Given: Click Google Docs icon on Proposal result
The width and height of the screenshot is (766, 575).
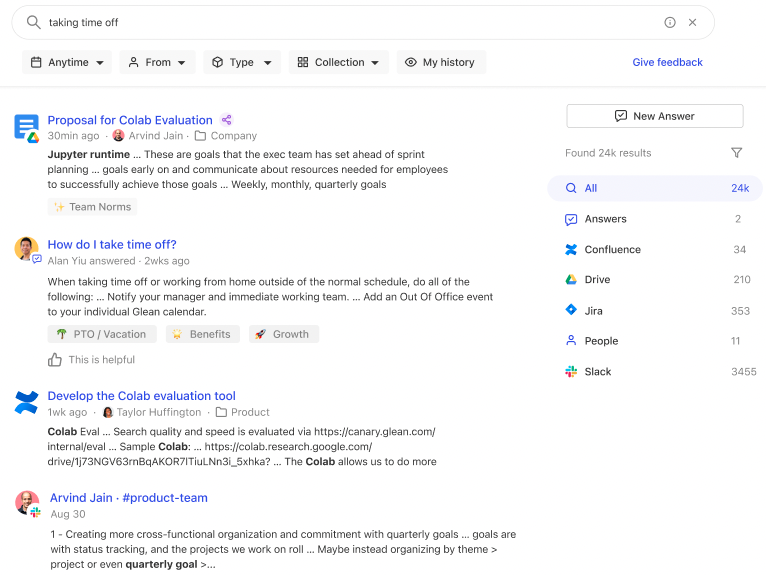Looking at the screenshot, I should [x=26, y=127].
